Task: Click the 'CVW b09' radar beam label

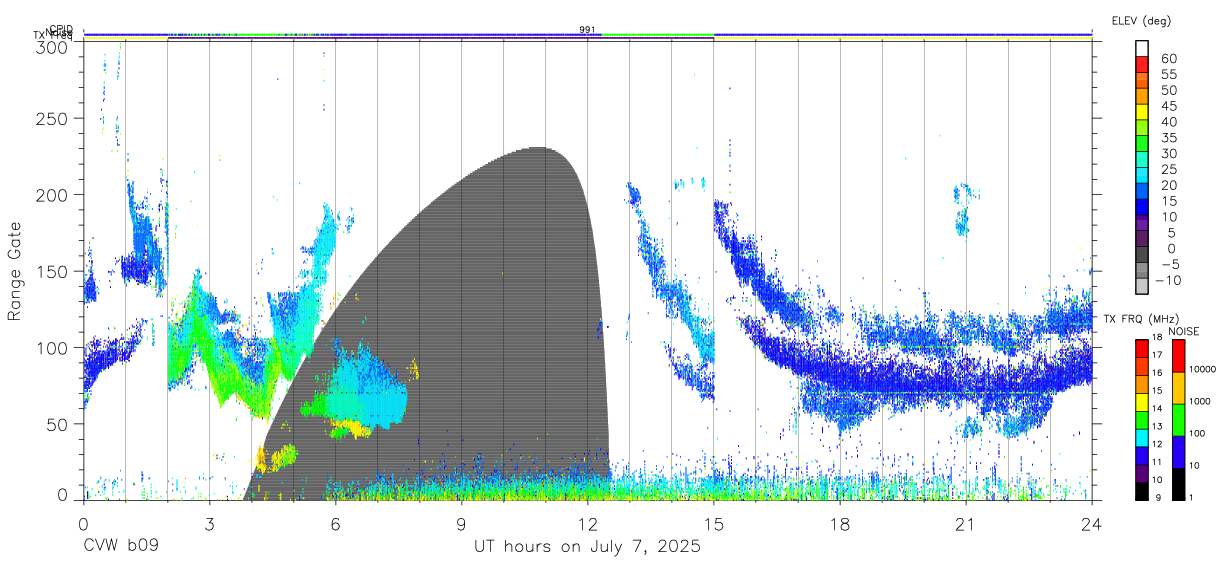Action: pyautogui.click(x=121, y=547)
